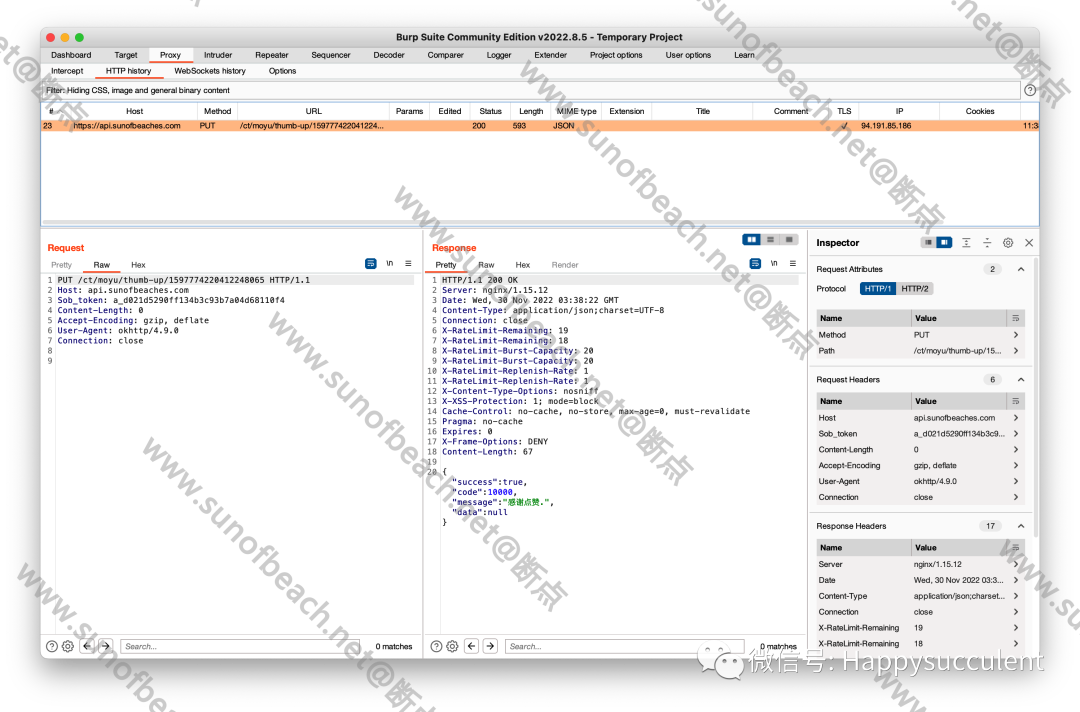Open WebSockets history sub-tab

tap(209, 71)
